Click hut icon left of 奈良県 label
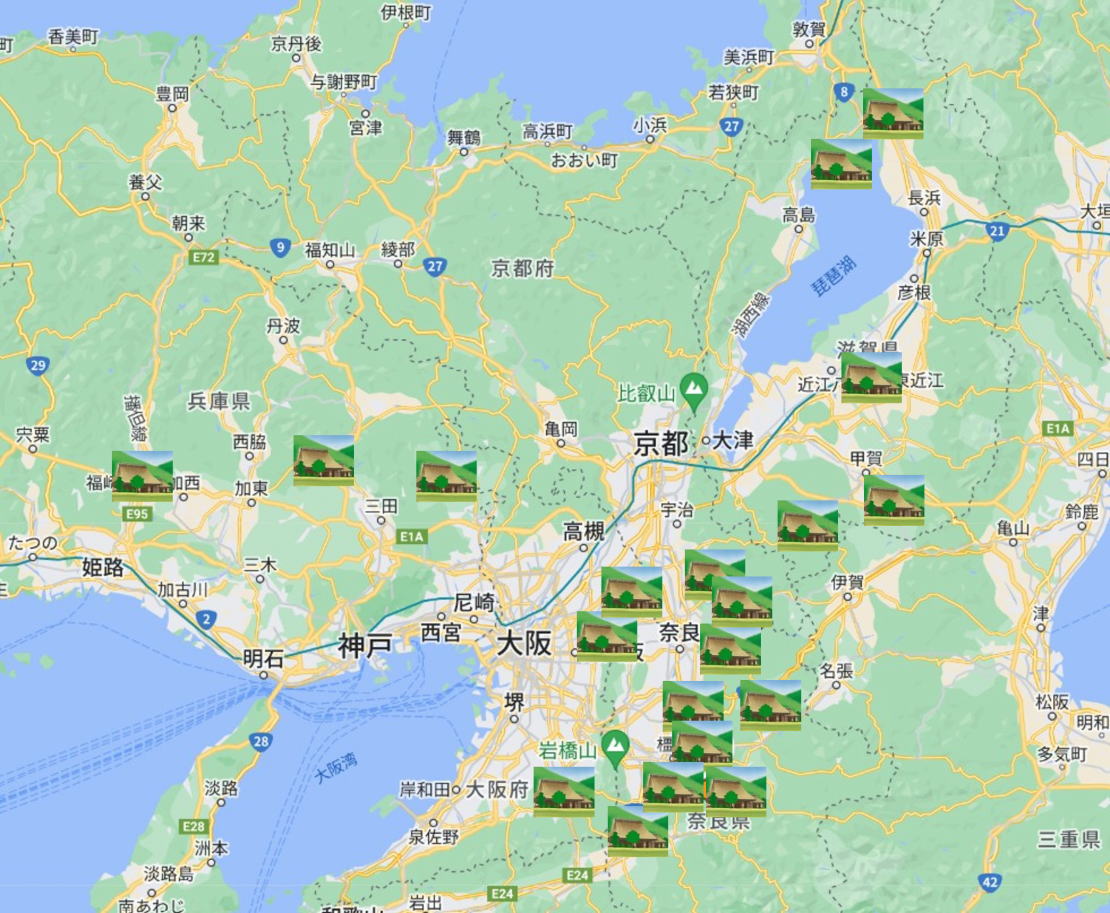Image resolution: width=1110 pixels, height=913 pixels. [x=638, y=832]
